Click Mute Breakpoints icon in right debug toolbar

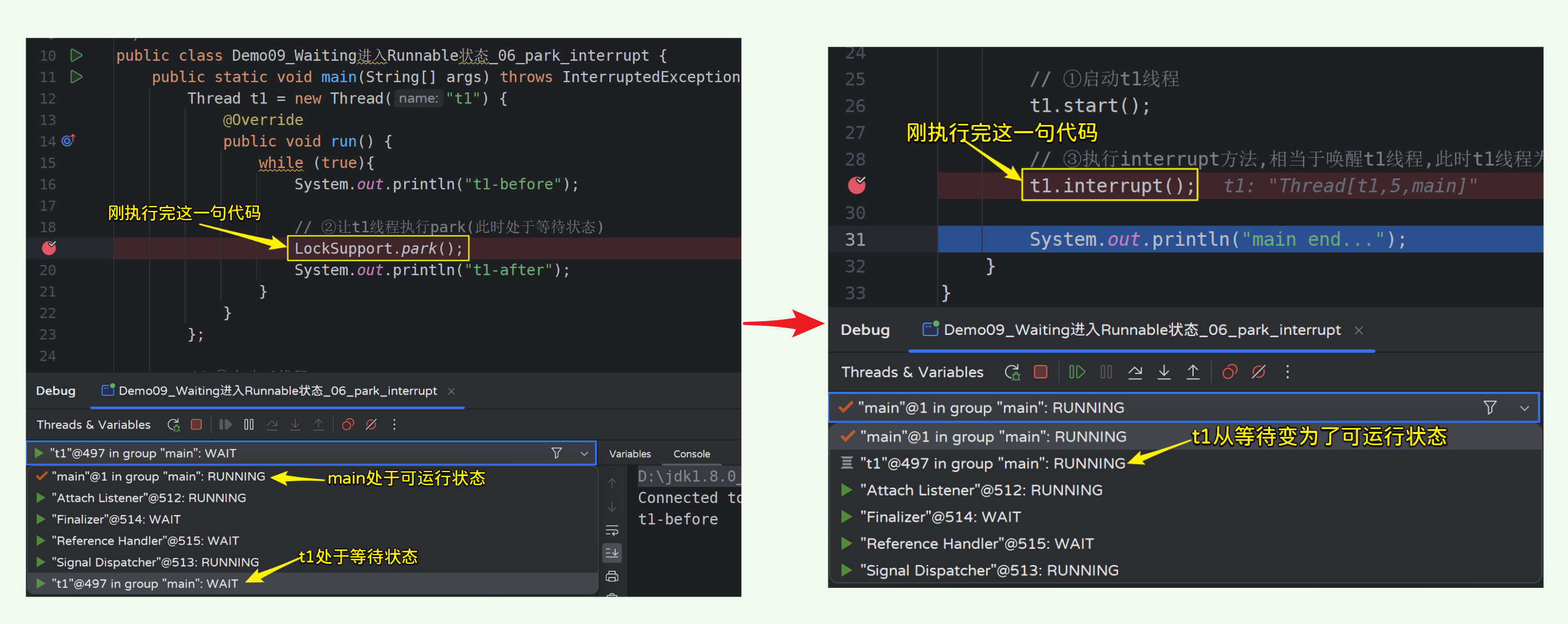point(1258,371)
